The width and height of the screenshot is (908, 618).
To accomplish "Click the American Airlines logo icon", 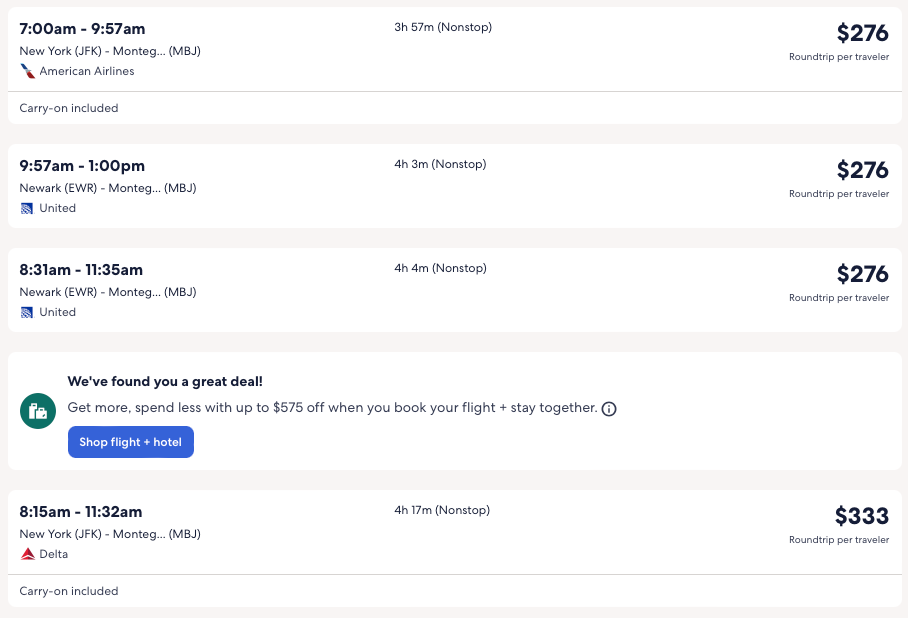I will 27,71.
